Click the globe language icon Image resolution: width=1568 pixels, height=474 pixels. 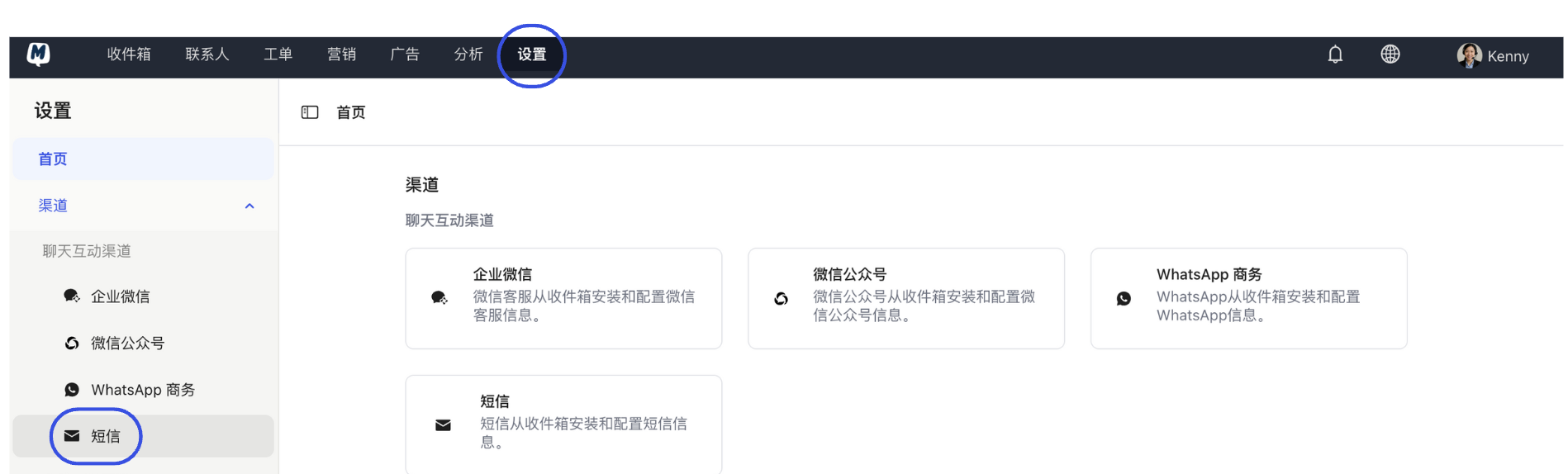point(1390,55)
